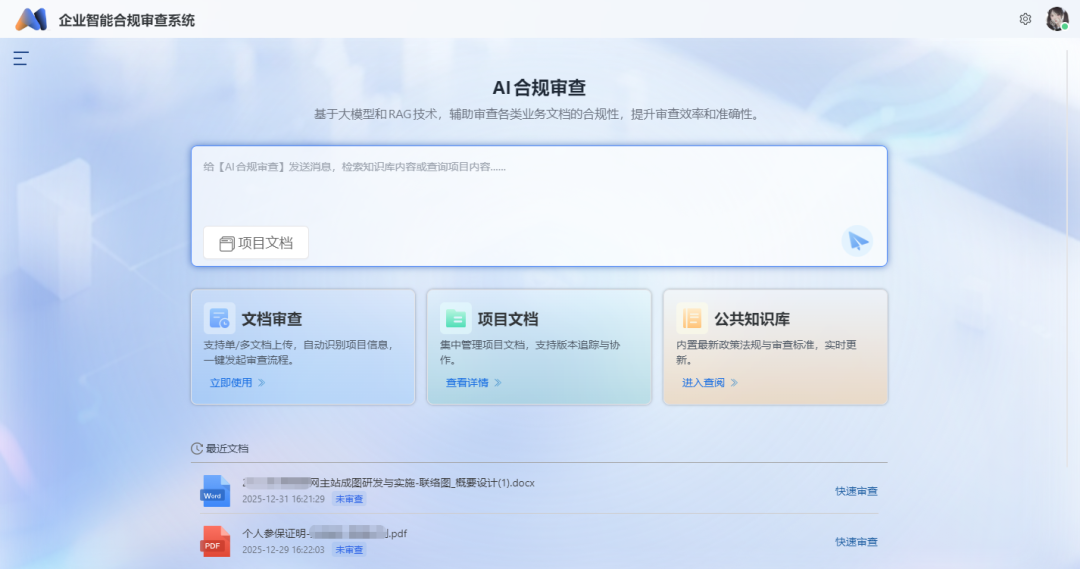Send message with paper plane icon
This screenshot has height=569, width=1080.
pyautogui.click(x=858, y=241)
